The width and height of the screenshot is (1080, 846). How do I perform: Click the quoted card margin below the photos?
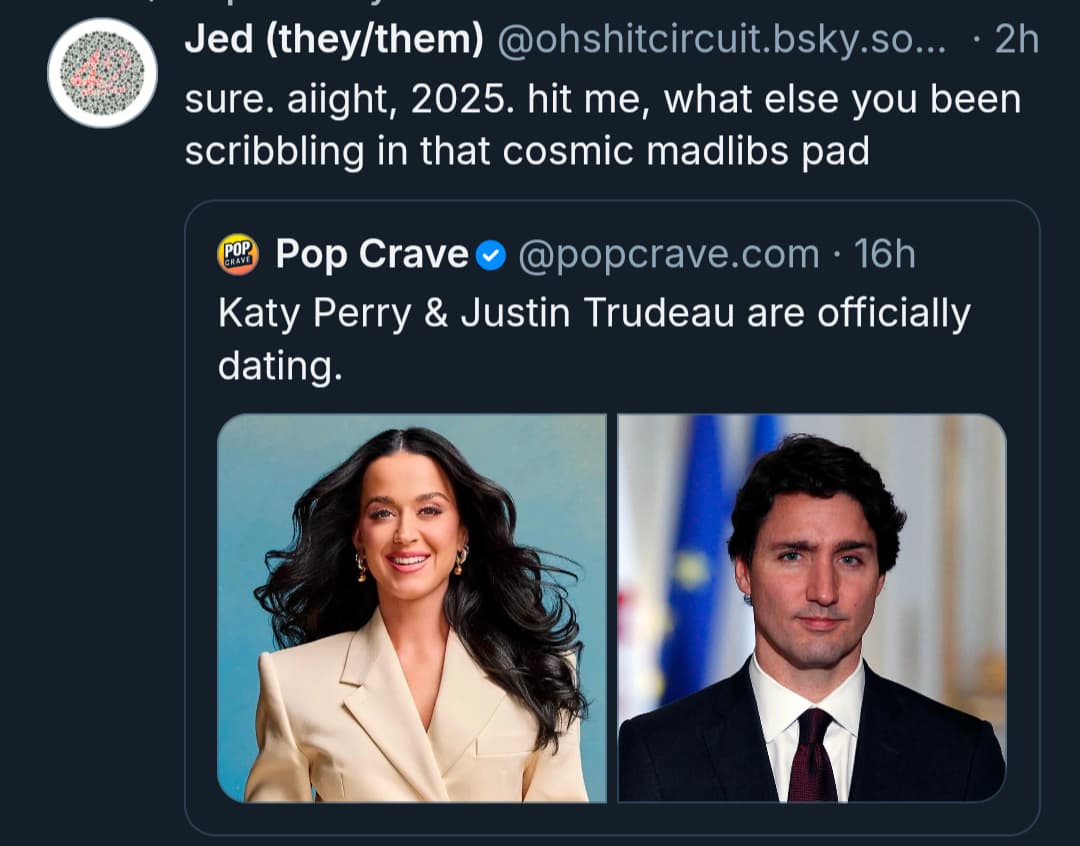[x=611, y=818]
